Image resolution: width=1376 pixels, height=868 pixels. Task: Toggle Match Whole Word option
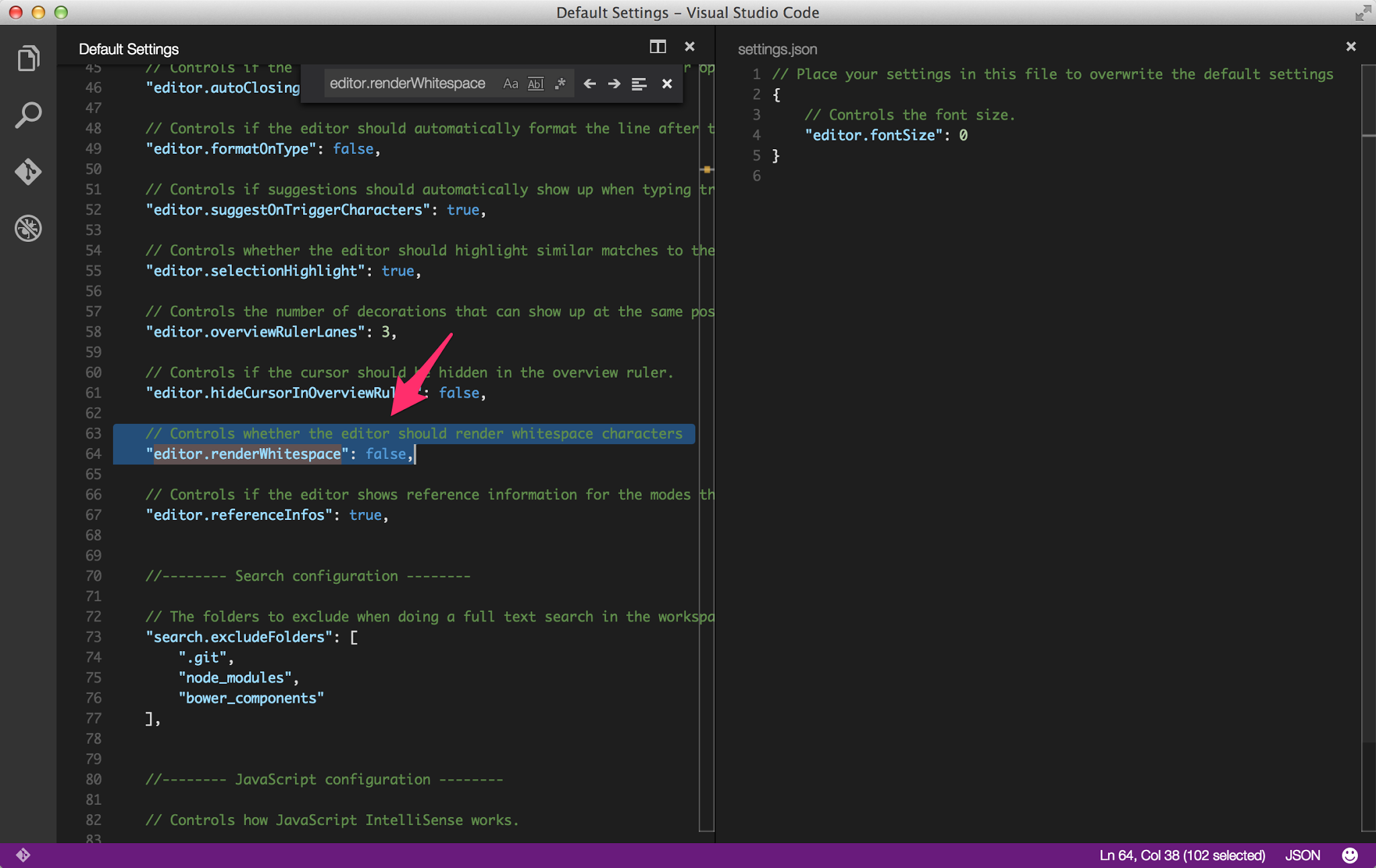(535, 83)
